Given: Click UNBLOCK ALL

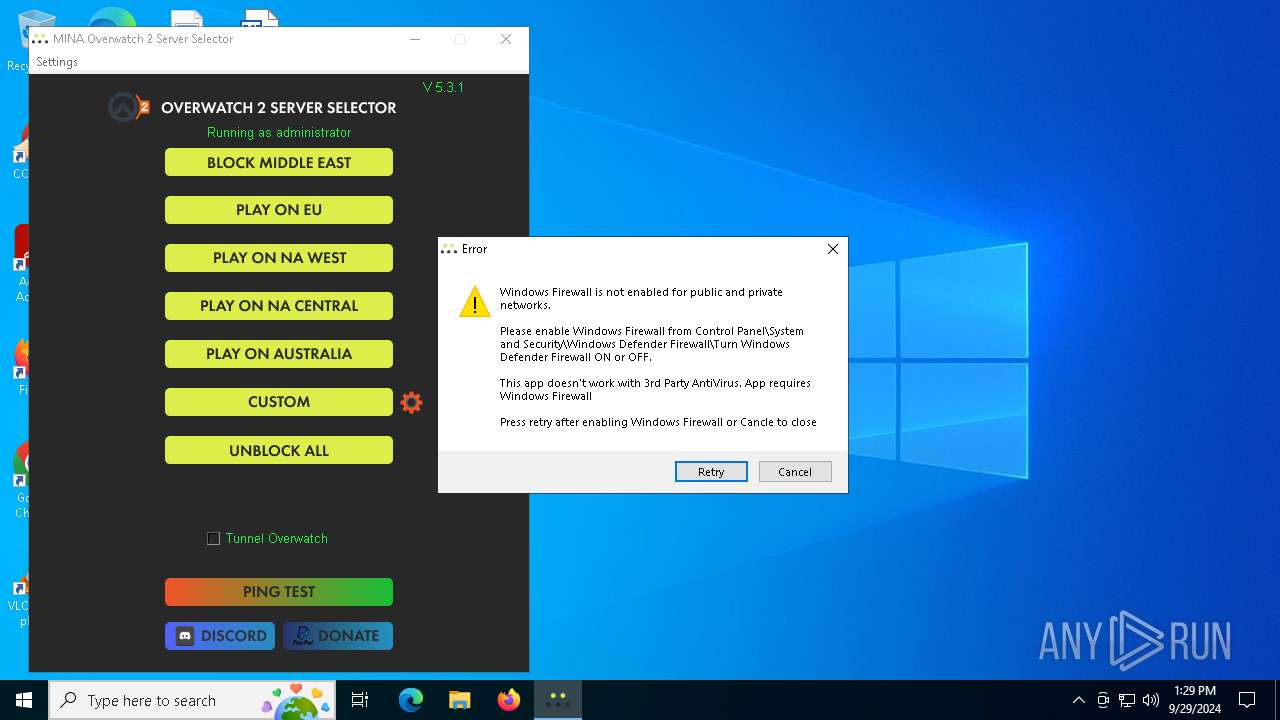Looking at the screenshot, I should pos(279,450).
